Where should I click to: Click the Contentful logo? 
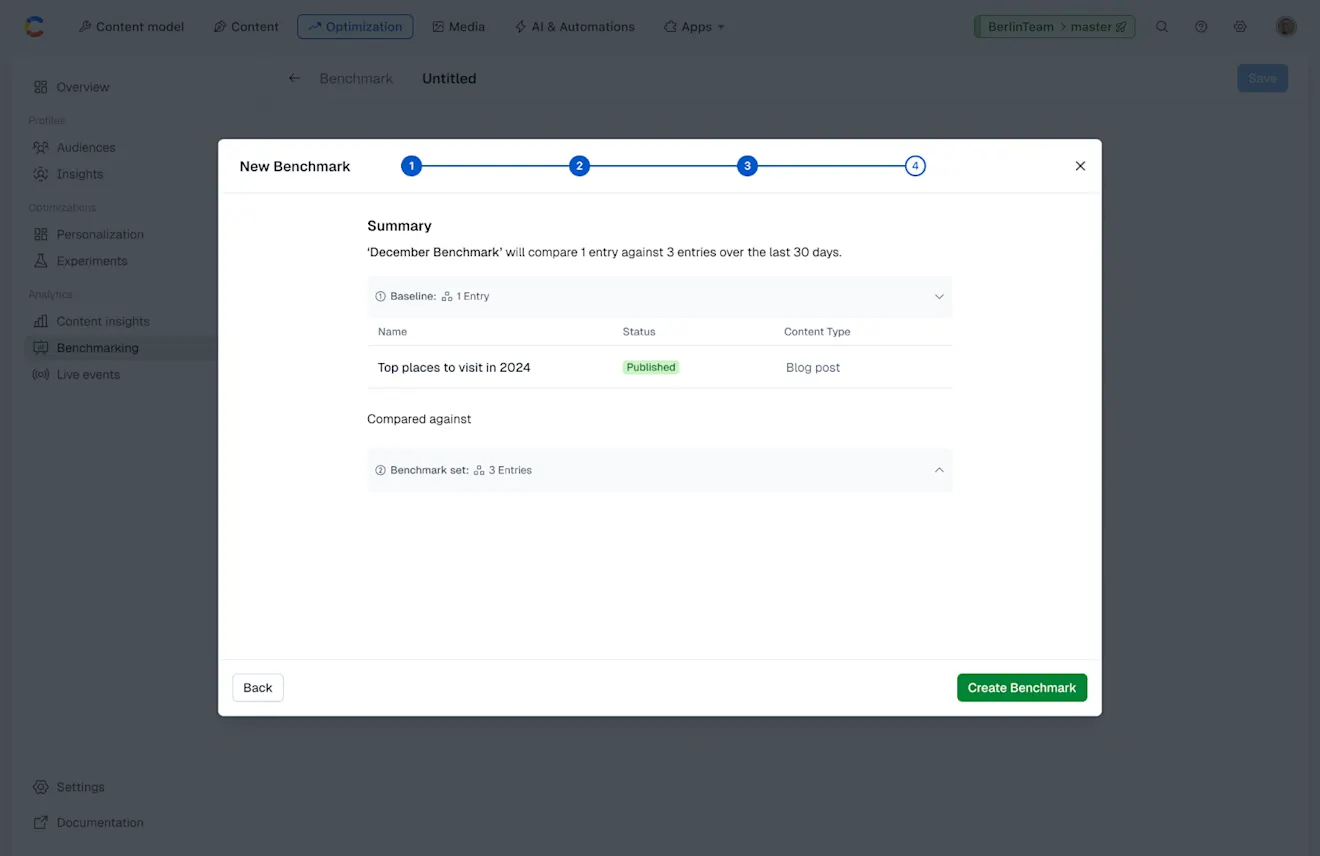pos(35,26)
